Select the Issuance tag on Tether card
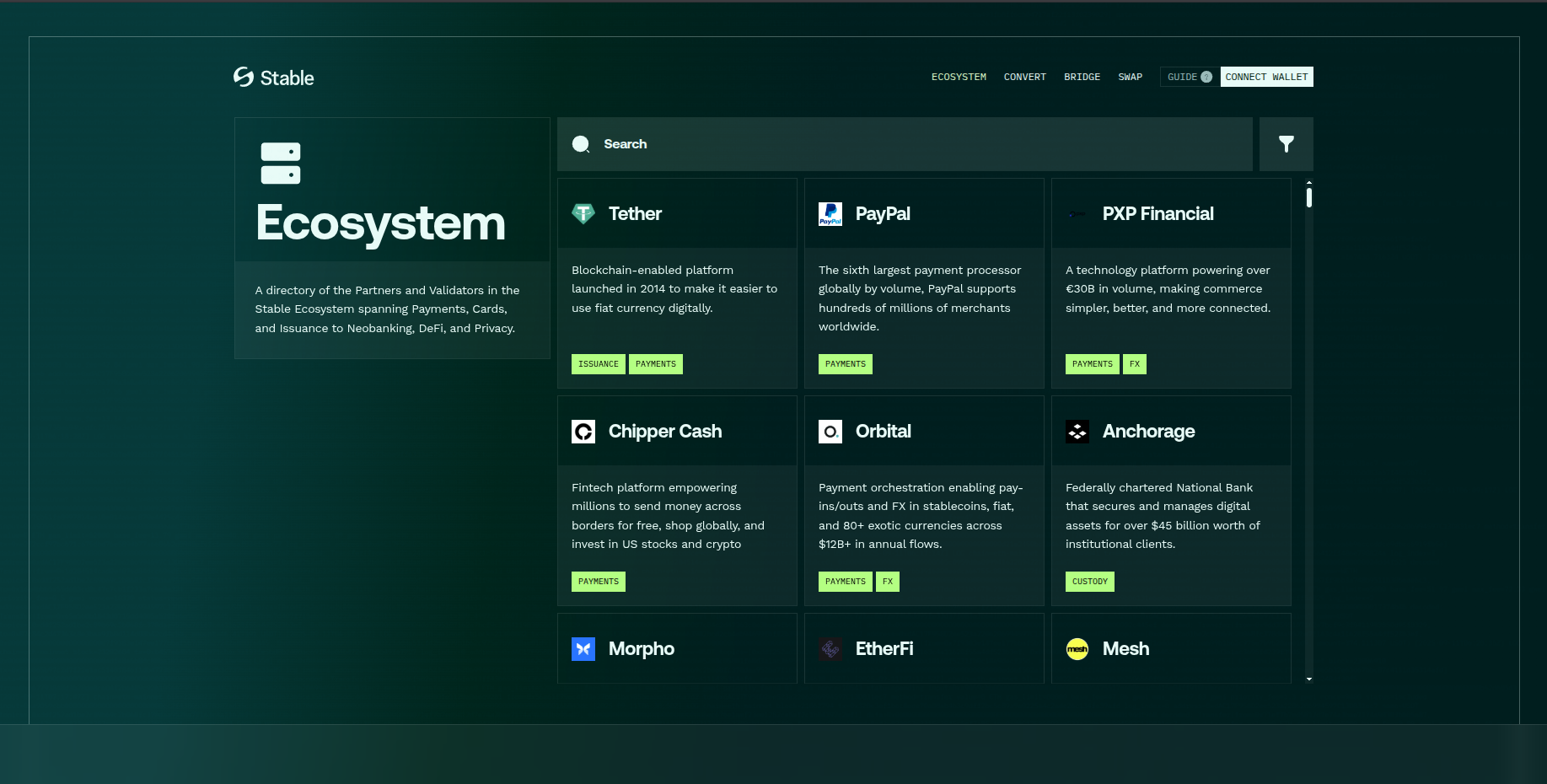This screenshot has width=1547, height=784. click(599, 364)
